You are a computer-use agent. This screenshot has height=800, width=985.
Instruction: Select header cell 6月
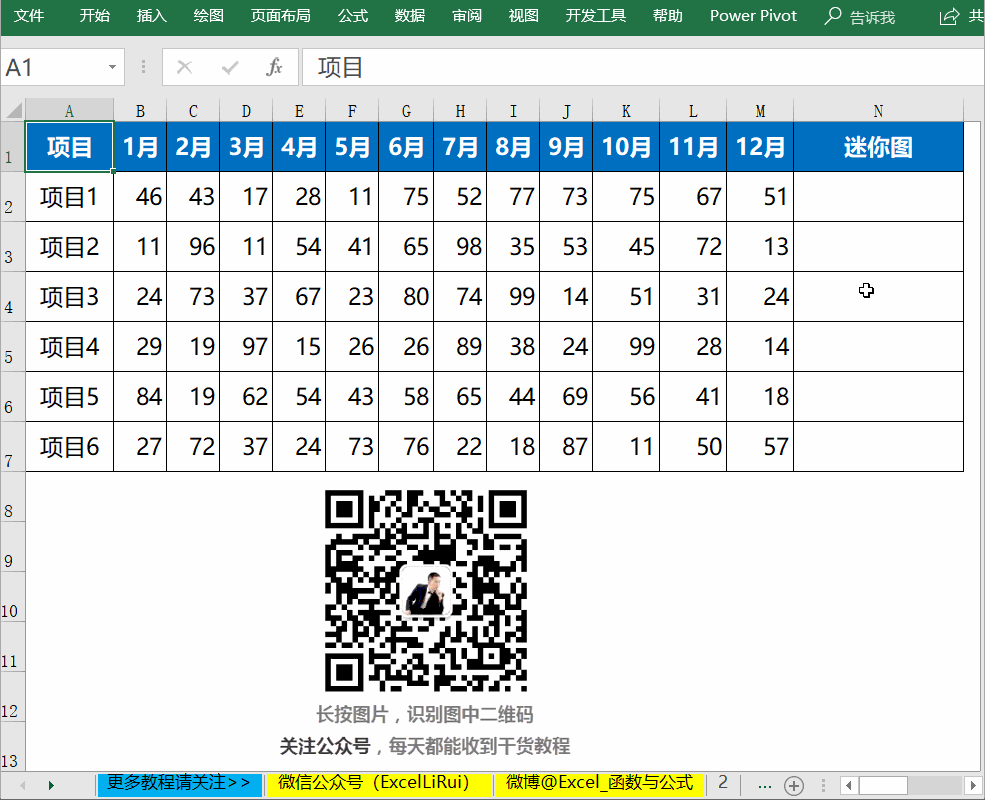[x=406, y=147]
